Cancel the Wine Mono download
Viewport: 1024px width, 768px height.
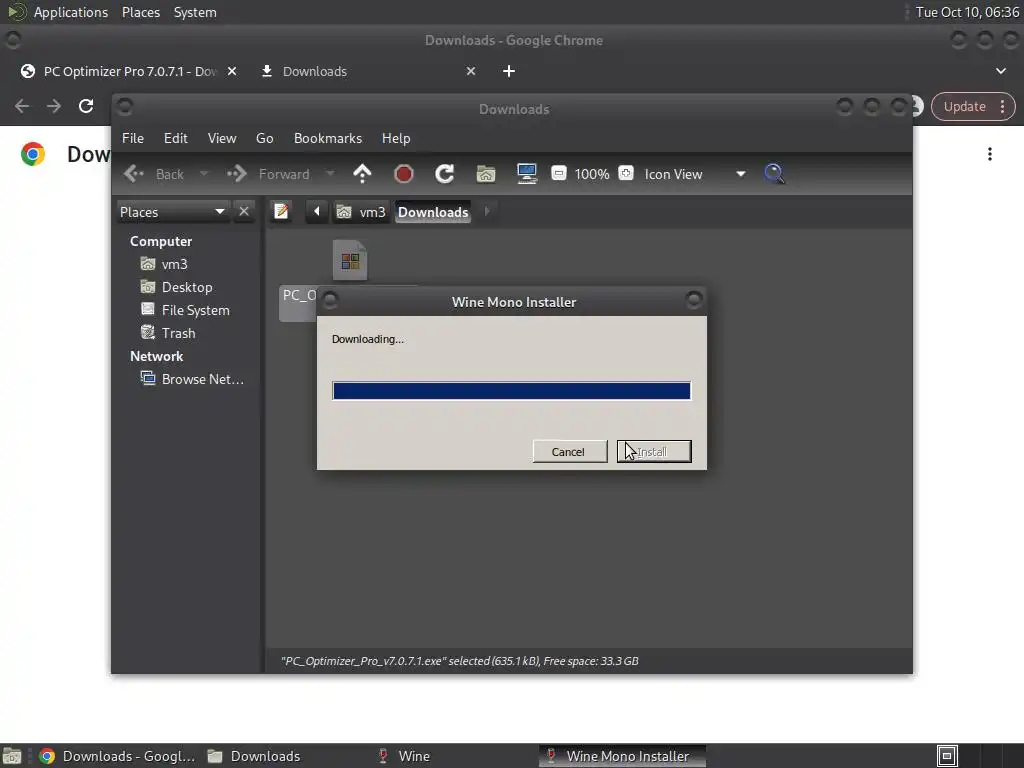point(569,451)
